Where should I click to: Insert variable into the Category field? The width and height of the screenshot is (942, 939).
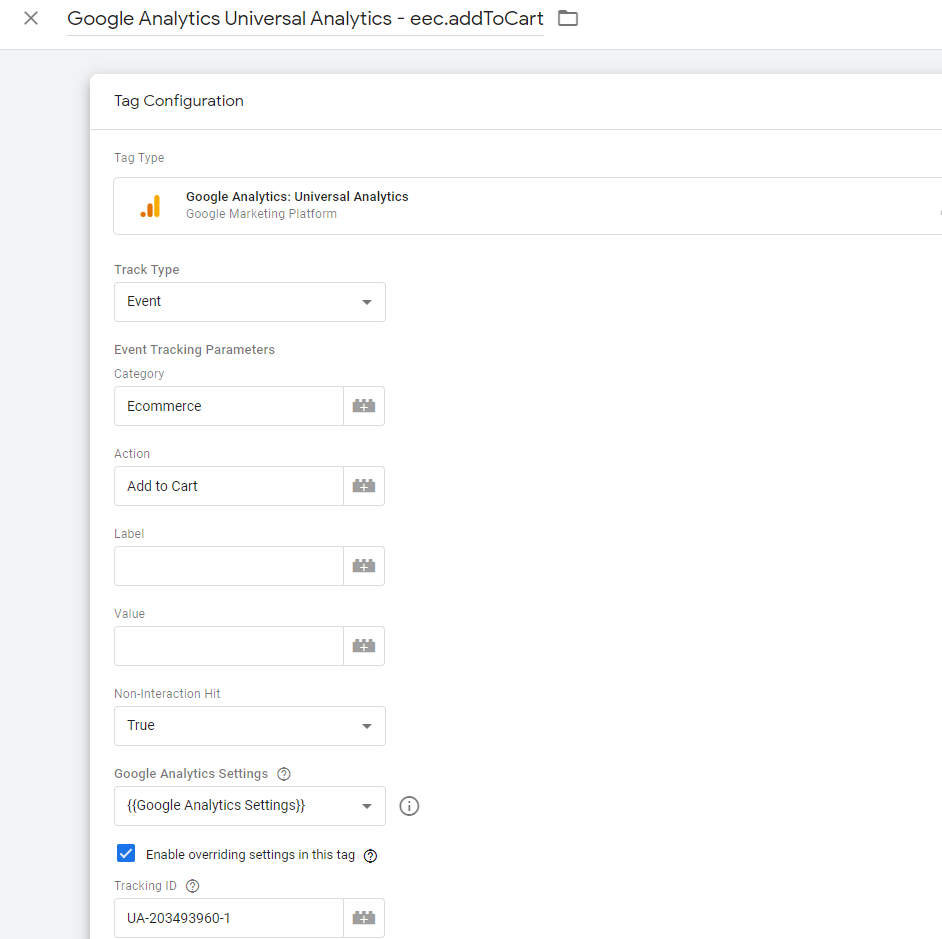(364, 406)
